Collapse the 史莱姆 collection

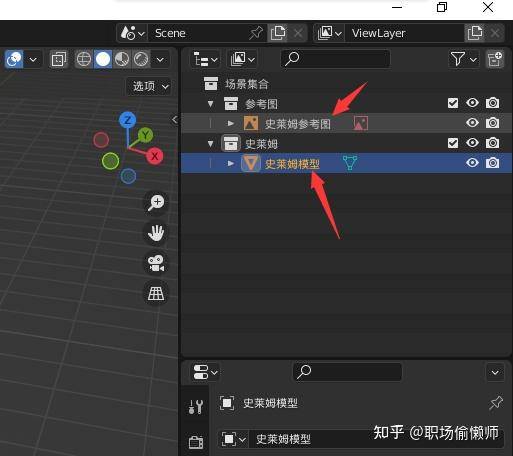[x=210, y=144]
